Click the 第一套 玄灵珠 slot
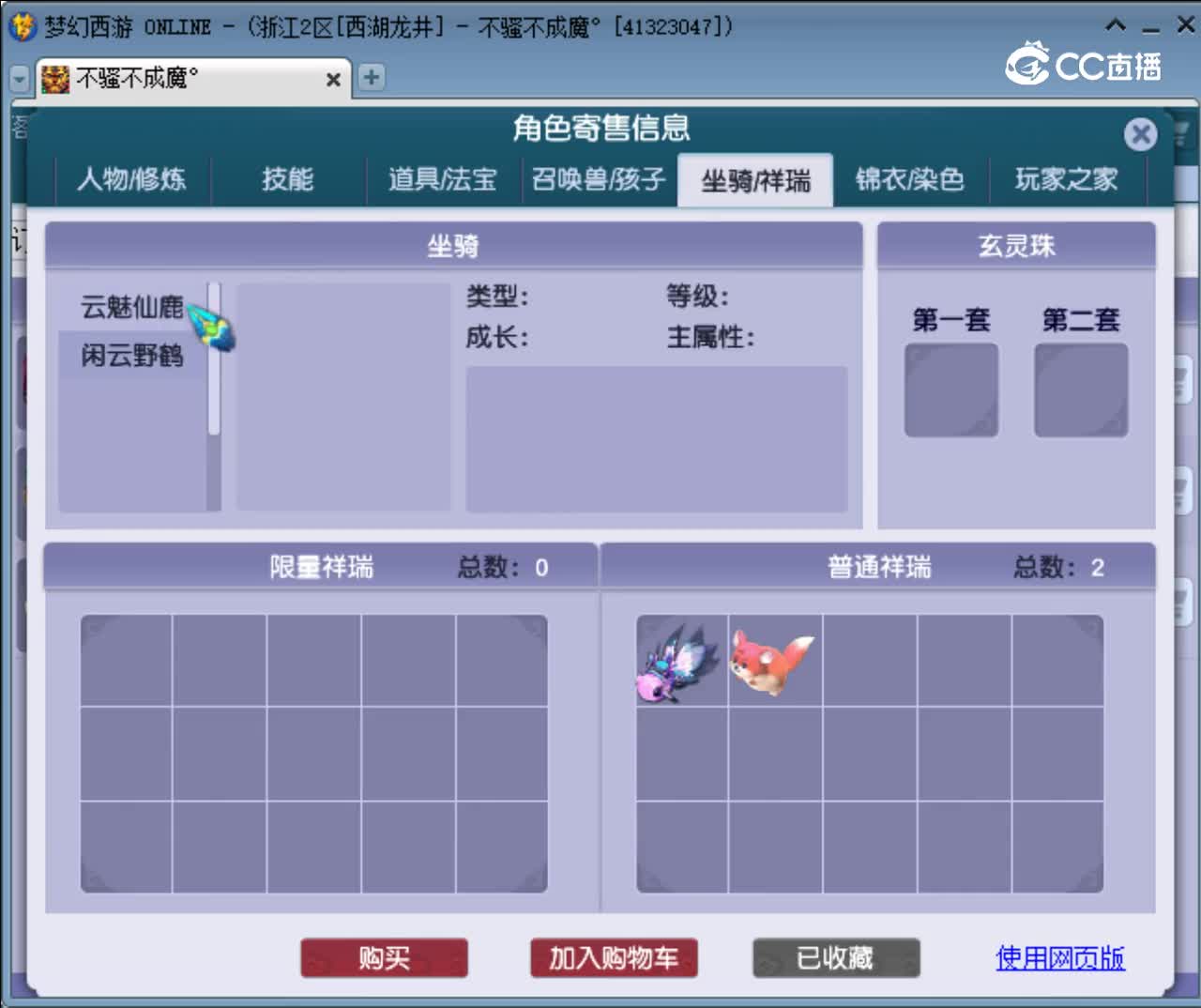The image size is (1201, 1008). 951,389
